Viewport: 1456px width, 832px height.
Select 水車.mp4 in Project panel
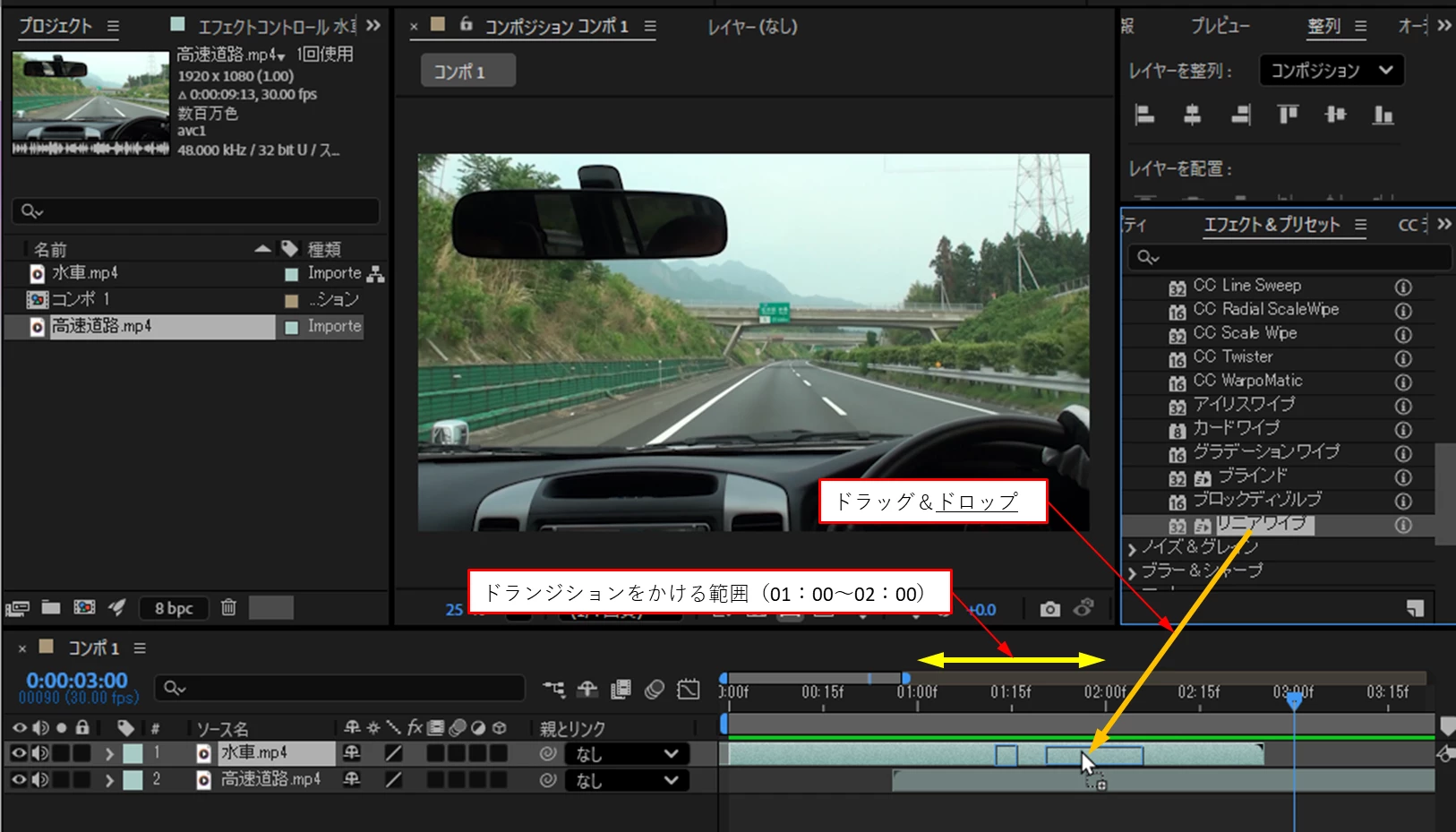coord(85,273)
